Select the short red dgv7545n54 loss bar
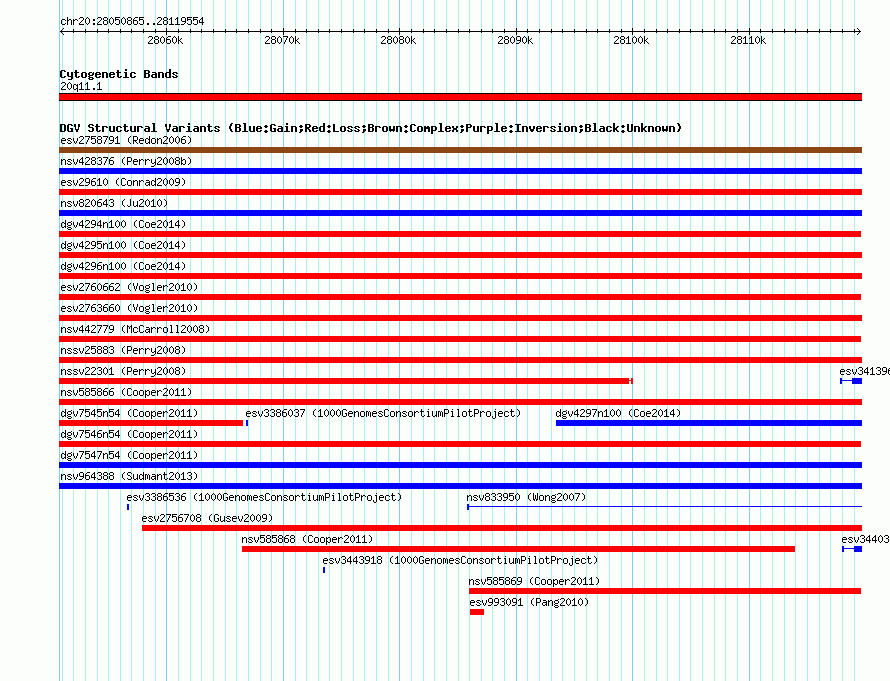This screenshot has width=890, height=681. [x=151, y=423]
